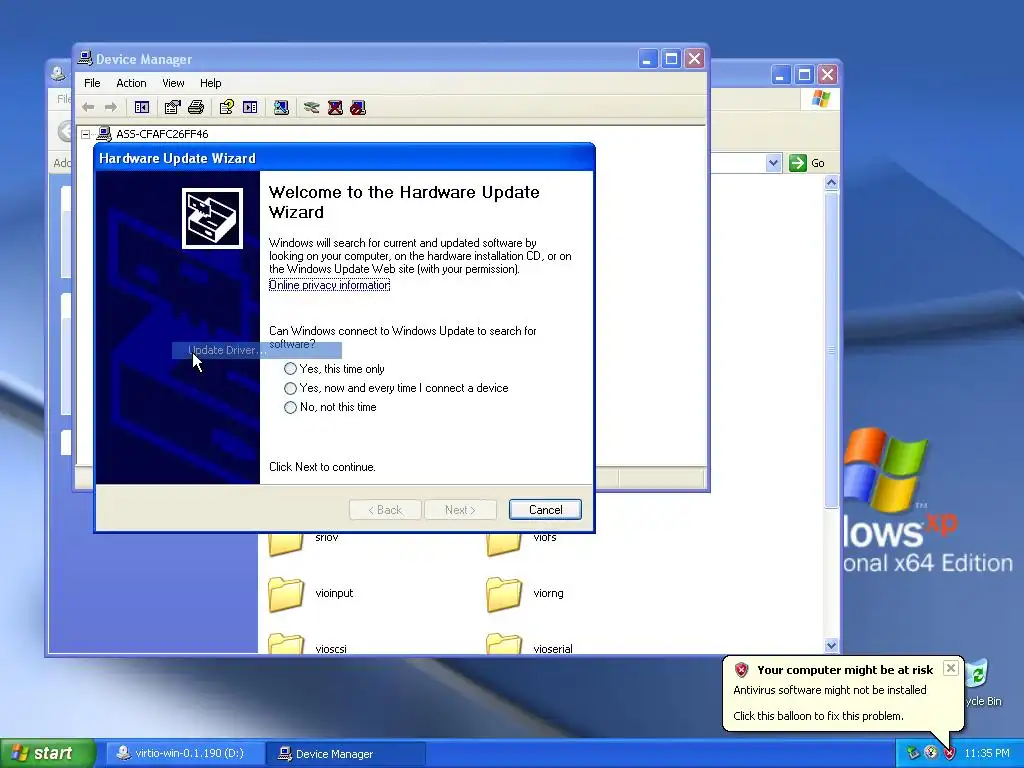Image resolution: width=1024 pixels, height=768 pixels.
Task: Cancel the Hardware Update Wizard
Action: [545, 510]
